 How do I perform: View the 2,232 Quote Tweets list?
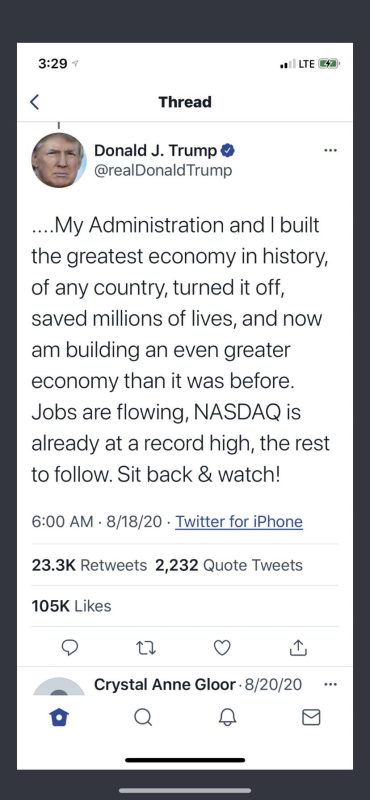point(229,565)
